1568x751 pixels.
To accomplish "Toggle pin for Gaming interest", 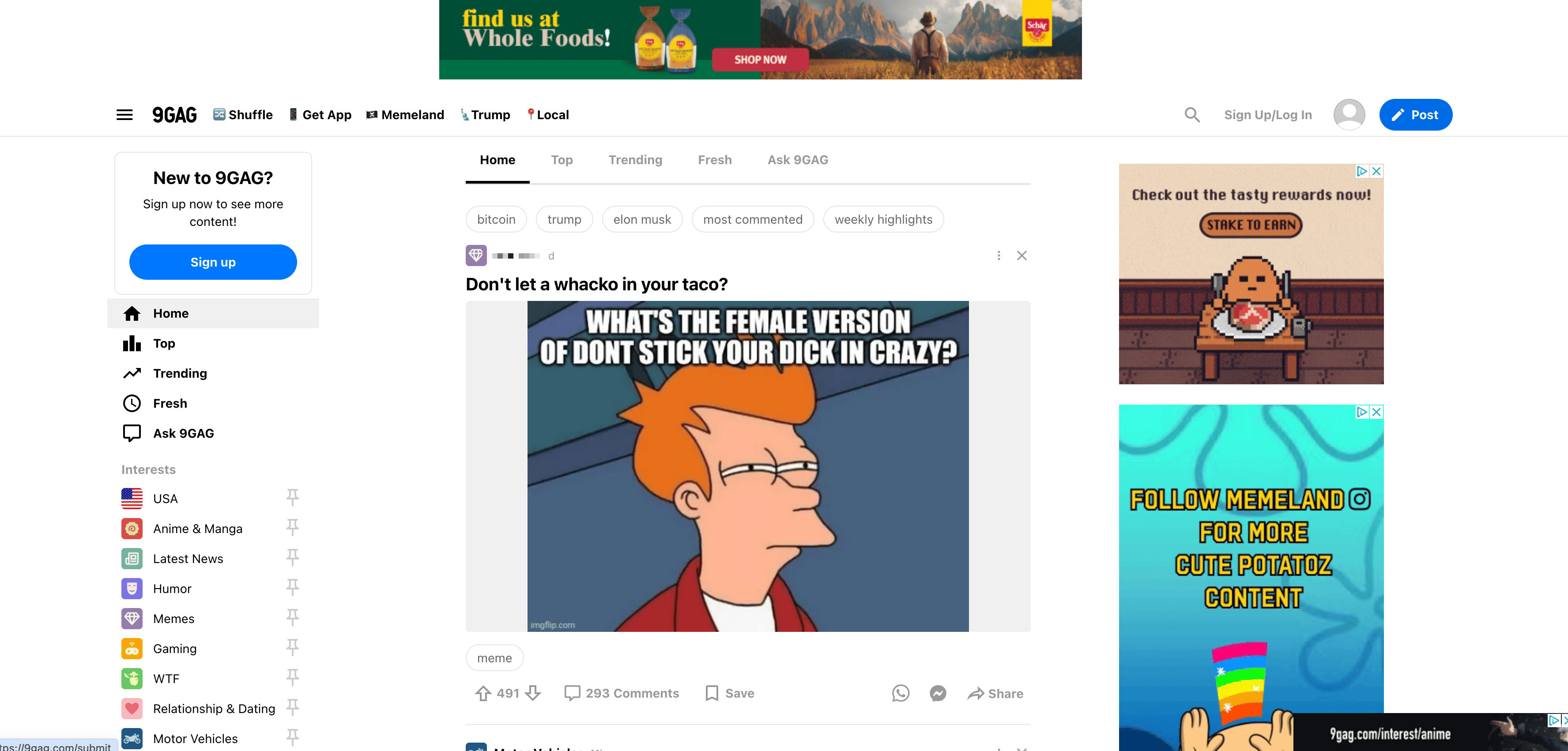I will pyautogui.click(x=292, y=648).
